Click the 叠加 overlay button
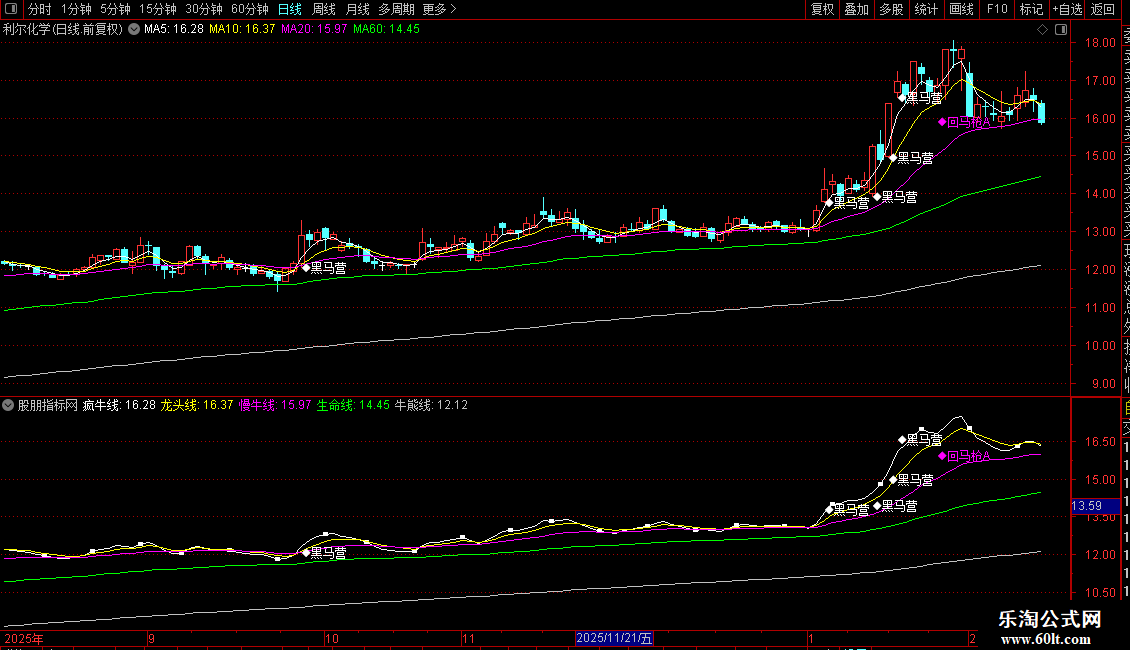Screen dimensions: 1130x650 tap(857, 9)
